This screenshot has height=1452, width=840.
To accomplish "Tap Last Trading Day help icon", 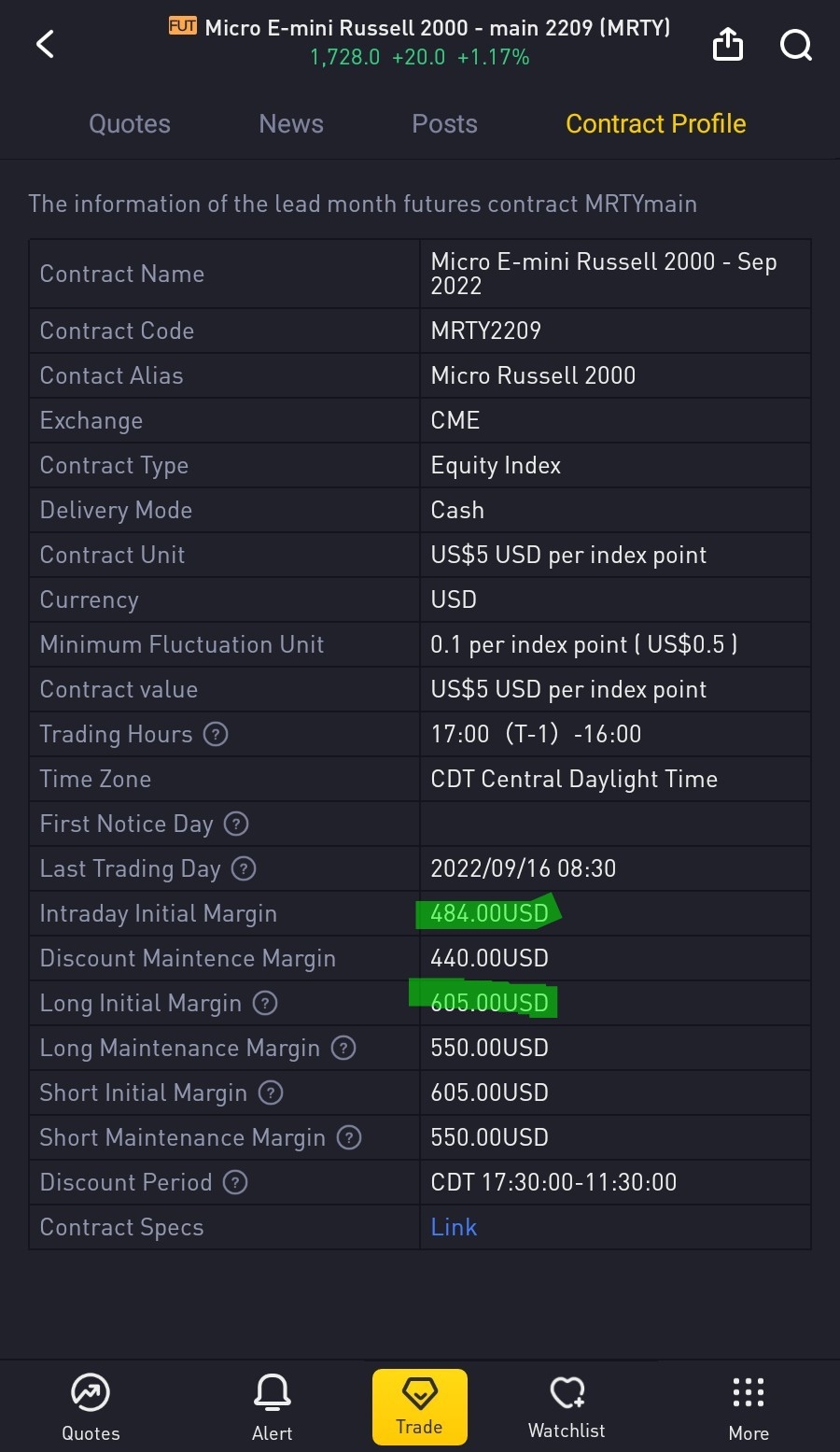I will (x=244, y=869).
